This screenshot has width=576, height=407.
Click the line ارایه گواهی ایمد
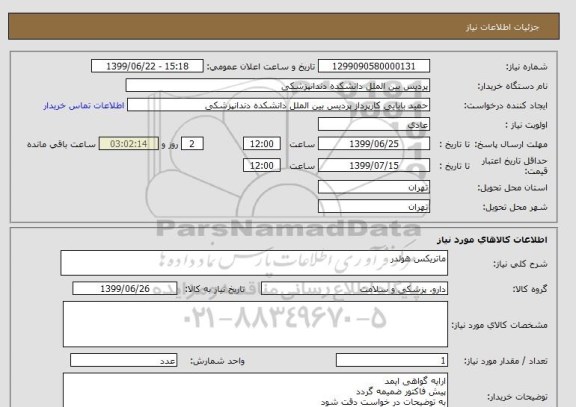(x=415, y=381)
